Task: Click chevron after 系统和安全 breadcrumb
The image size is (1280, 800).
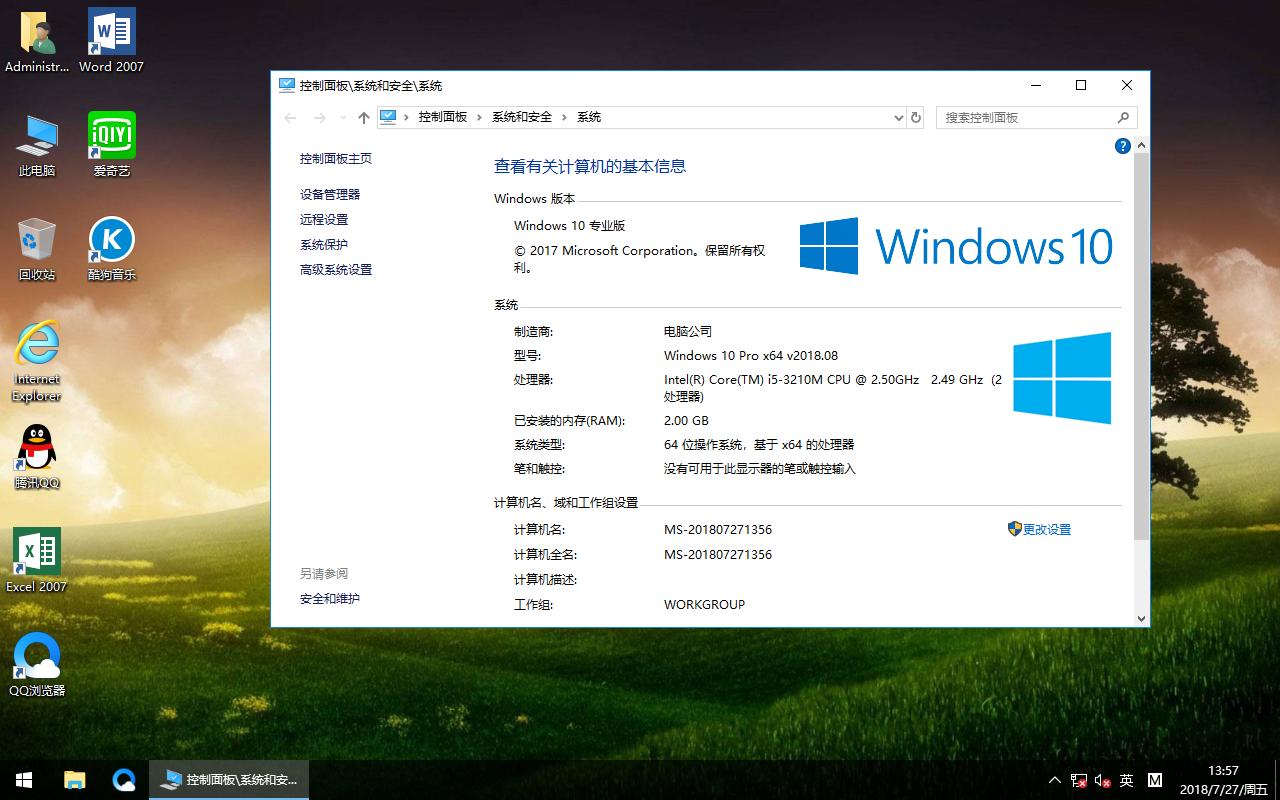Action: 562,117
